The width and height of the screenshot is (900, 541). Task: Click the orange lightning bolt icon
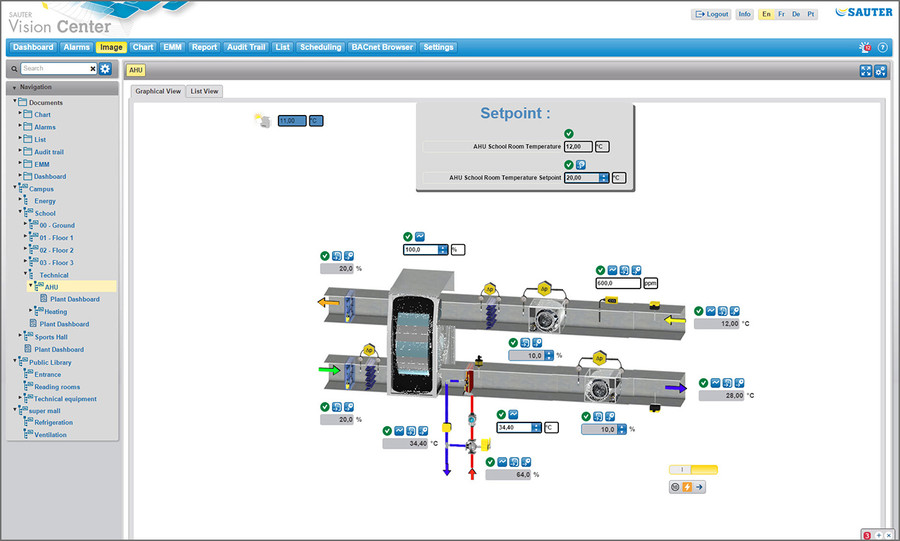coord(687,487)
